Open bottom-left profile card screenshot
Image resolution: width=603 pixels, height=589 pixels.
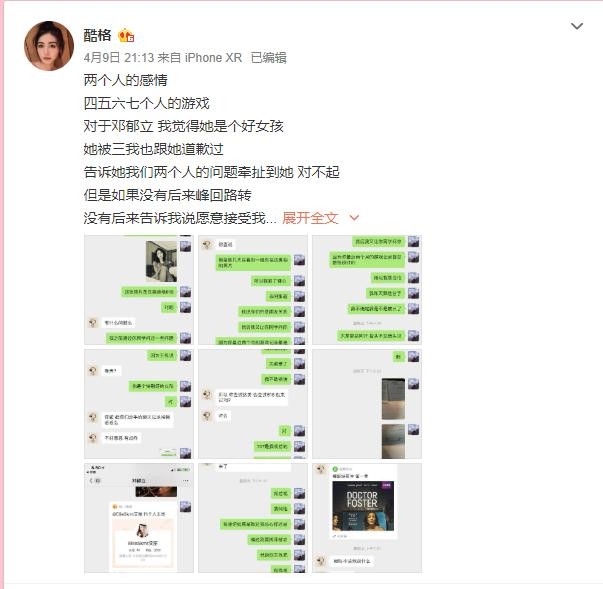pos(139,518)
